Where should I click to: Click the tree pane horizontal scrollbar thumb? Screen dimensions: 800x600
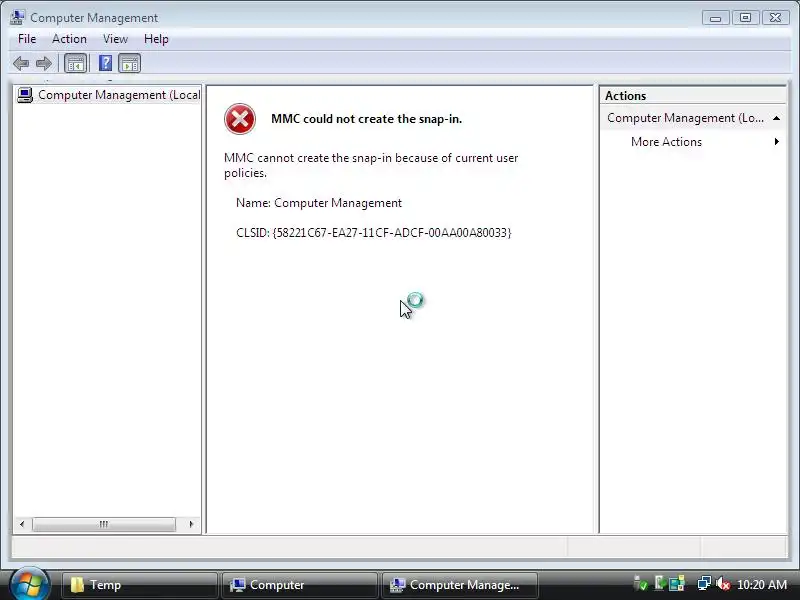(x=104, y=524)
